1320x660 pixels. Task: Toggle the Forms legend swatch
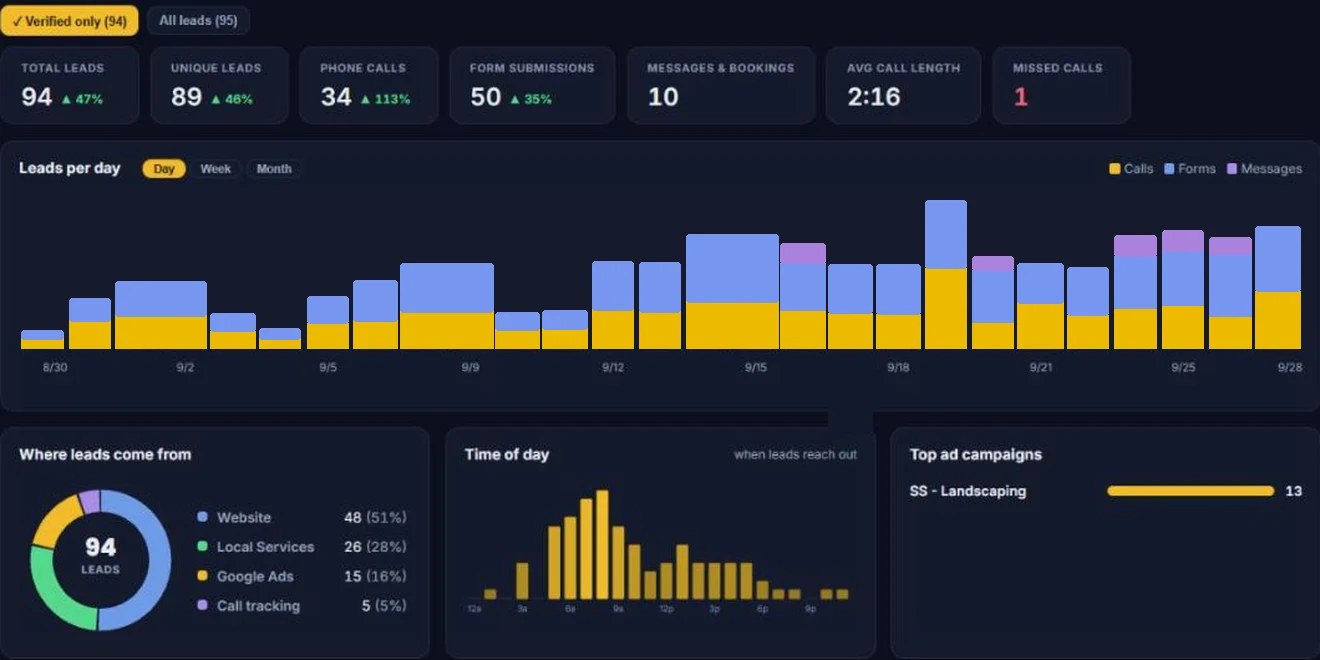point(1169,169)
